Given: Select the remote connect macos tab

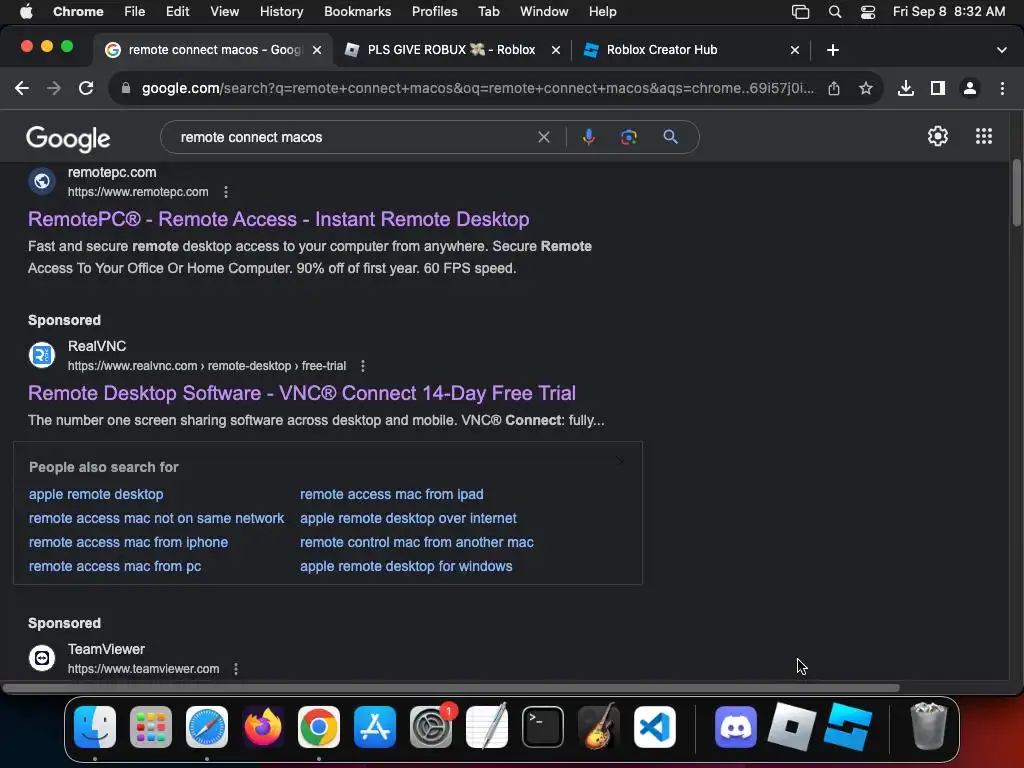Looking at the screenshot, I should point(214,50).
